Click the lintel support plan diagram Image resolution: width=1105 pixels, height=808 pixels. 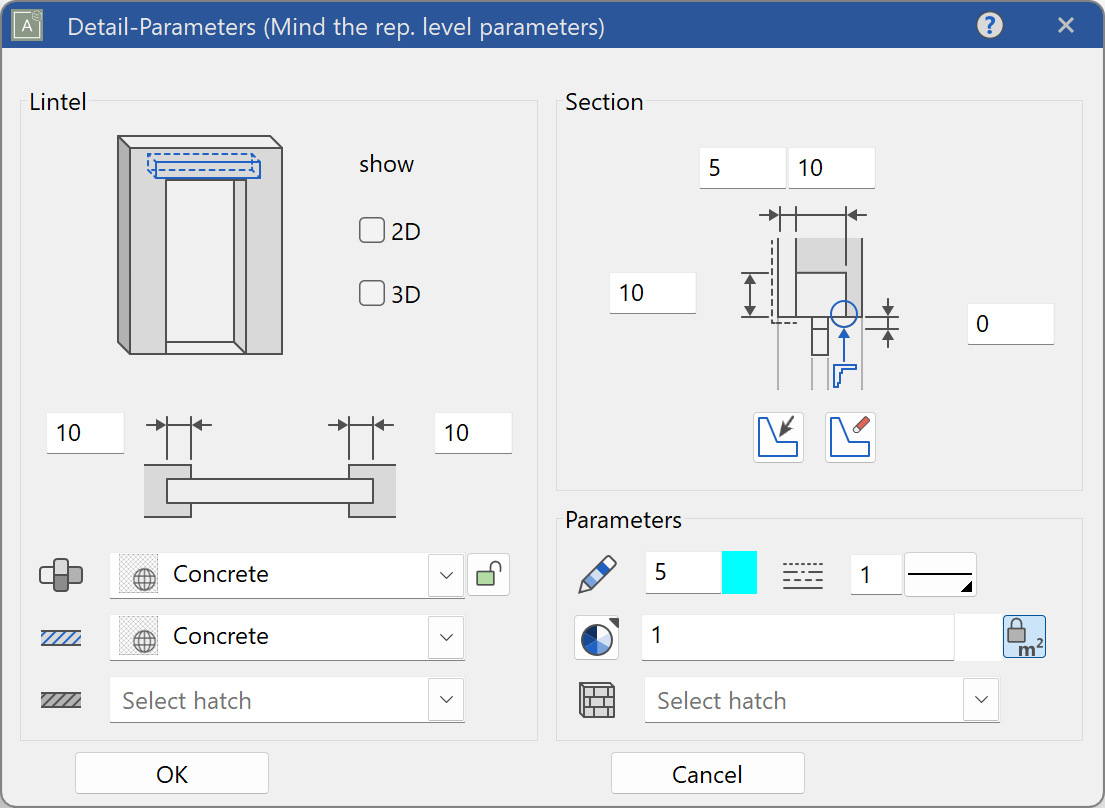tap(270, 468)
